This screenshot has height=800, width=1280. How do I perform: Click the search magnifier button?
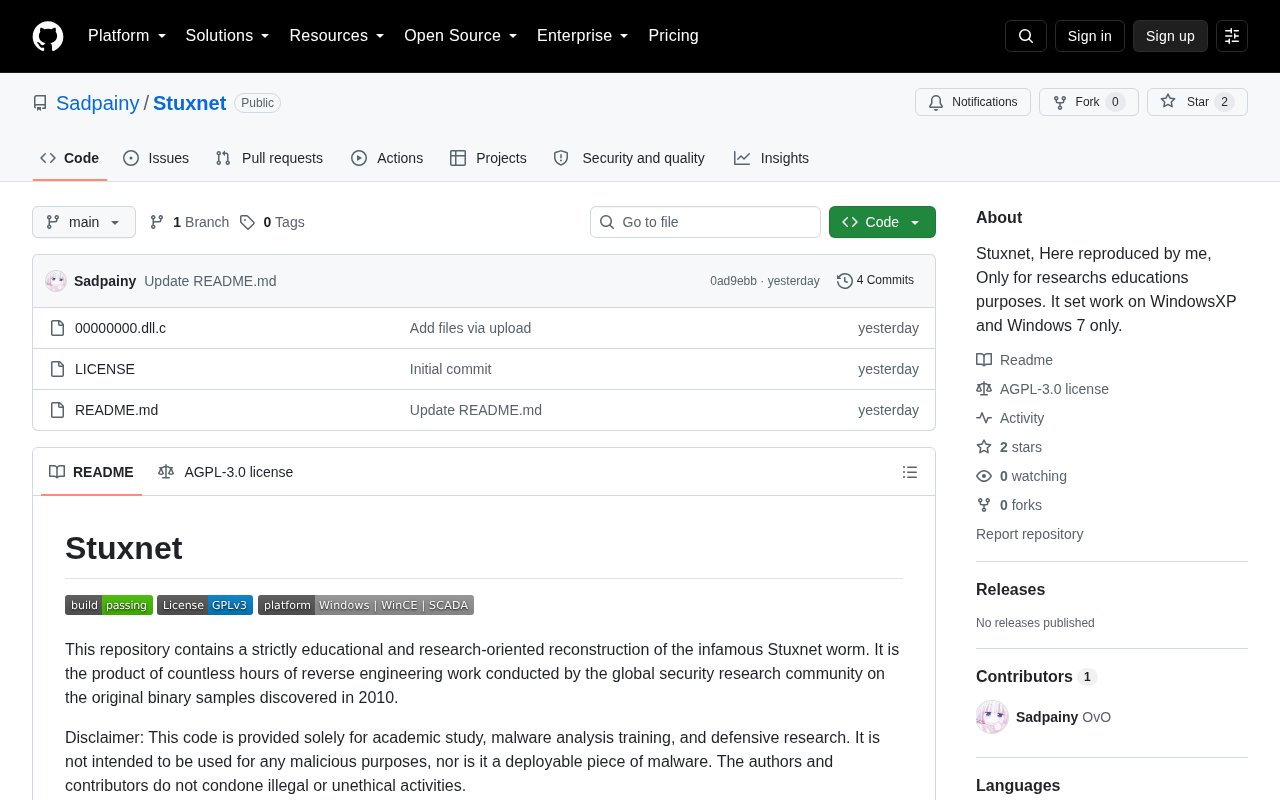[x=1026, y=36]
